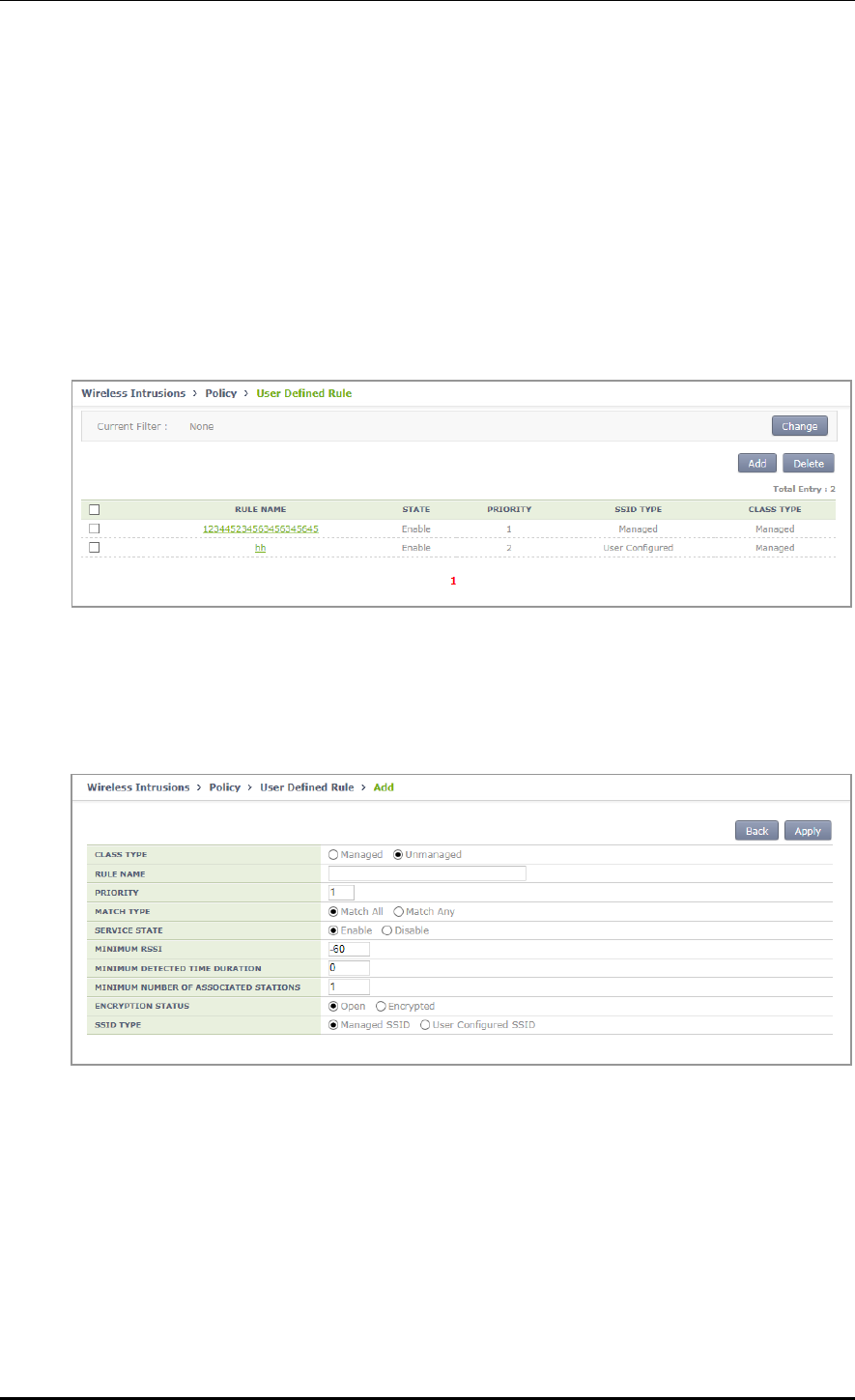
Task: Check the box for rule 12344523456345634S645
Action: (x=95, y=529)
